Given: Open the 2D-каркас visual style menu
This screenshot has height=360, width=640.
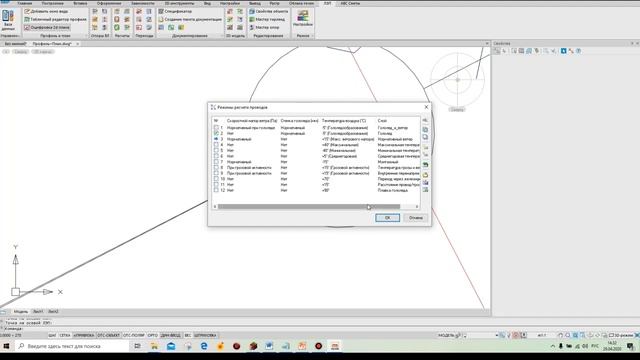Looking at the screenshot, I should [42, 52].
